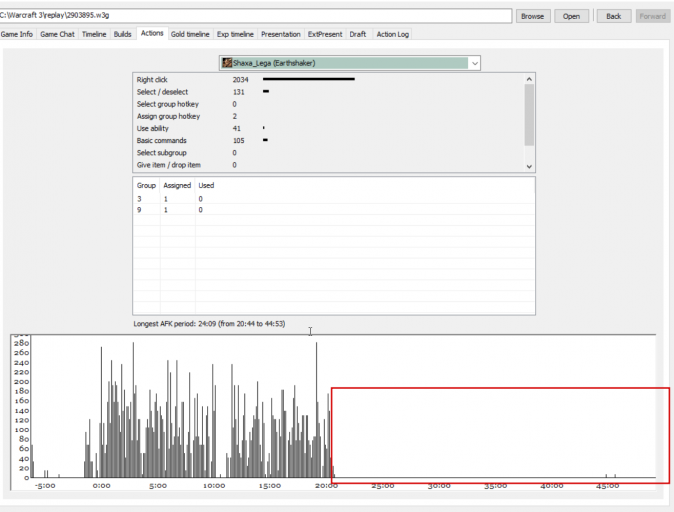Switch to the Exp timeline tab

pos(235,34)
